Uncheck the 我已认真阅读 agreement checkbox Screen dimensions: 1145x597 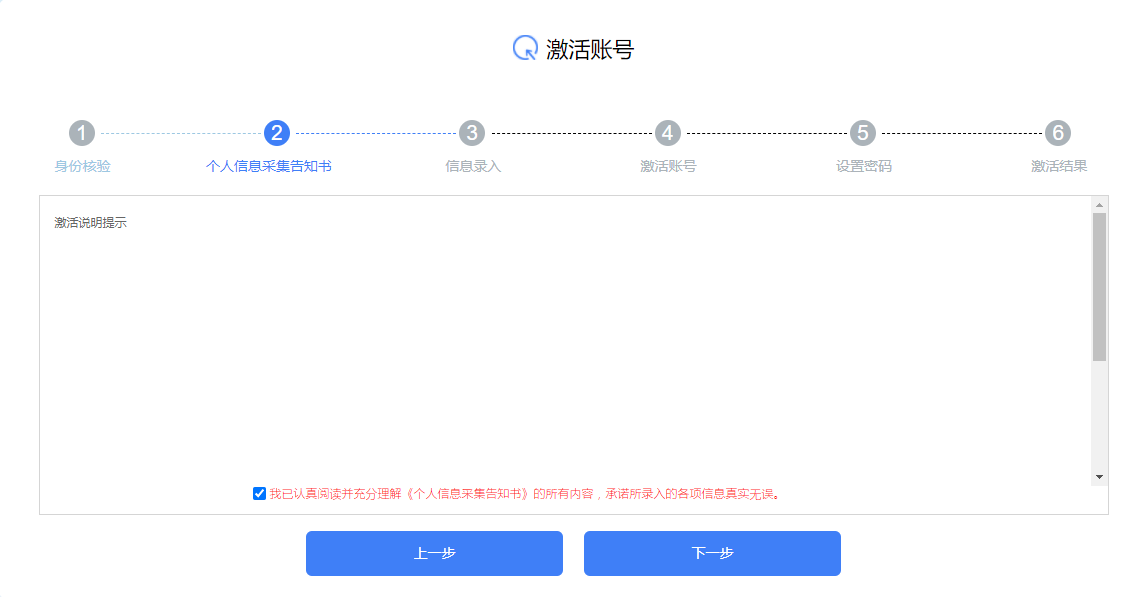(x=259, y=494)
